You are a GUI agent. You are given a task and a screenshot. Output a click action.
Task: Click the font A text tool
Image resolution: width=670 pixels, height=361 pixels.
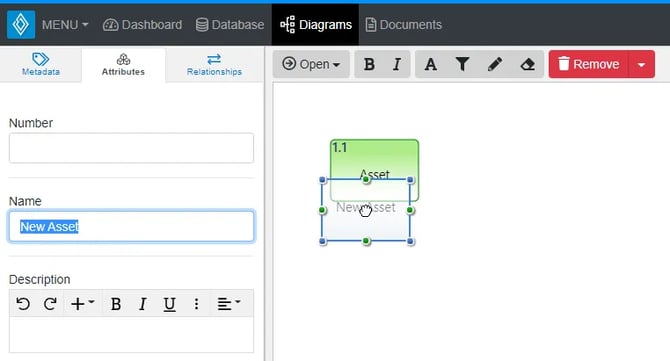point(431,64)
